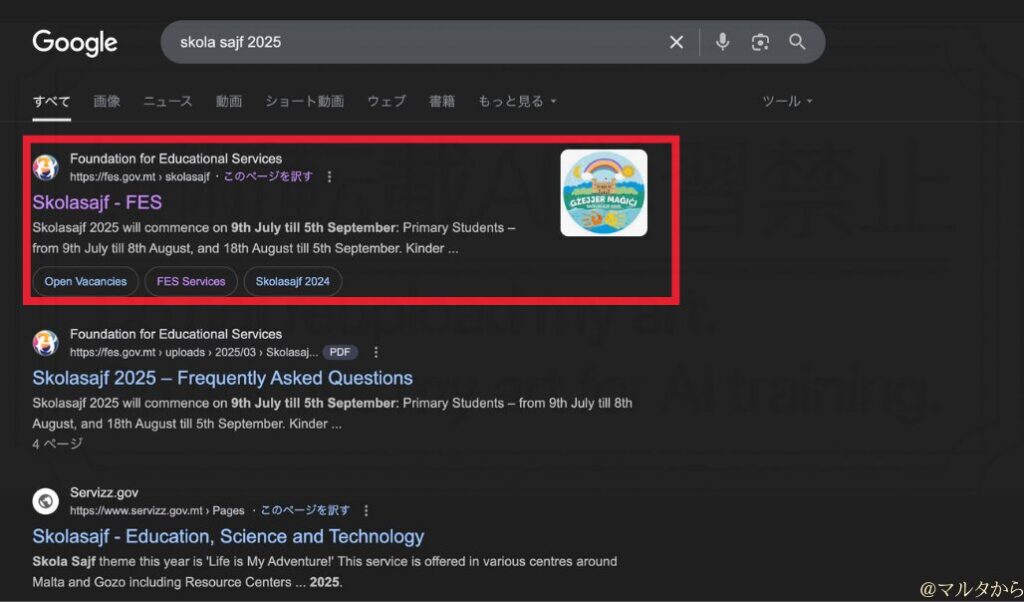Open the 動画 tab

(229, 101)
